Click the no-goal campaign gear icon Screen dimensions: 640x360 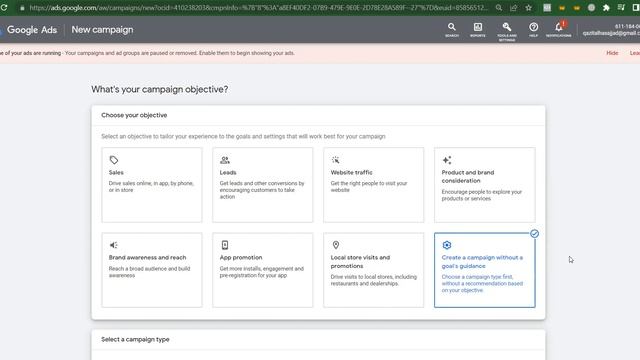pos(447,245)
